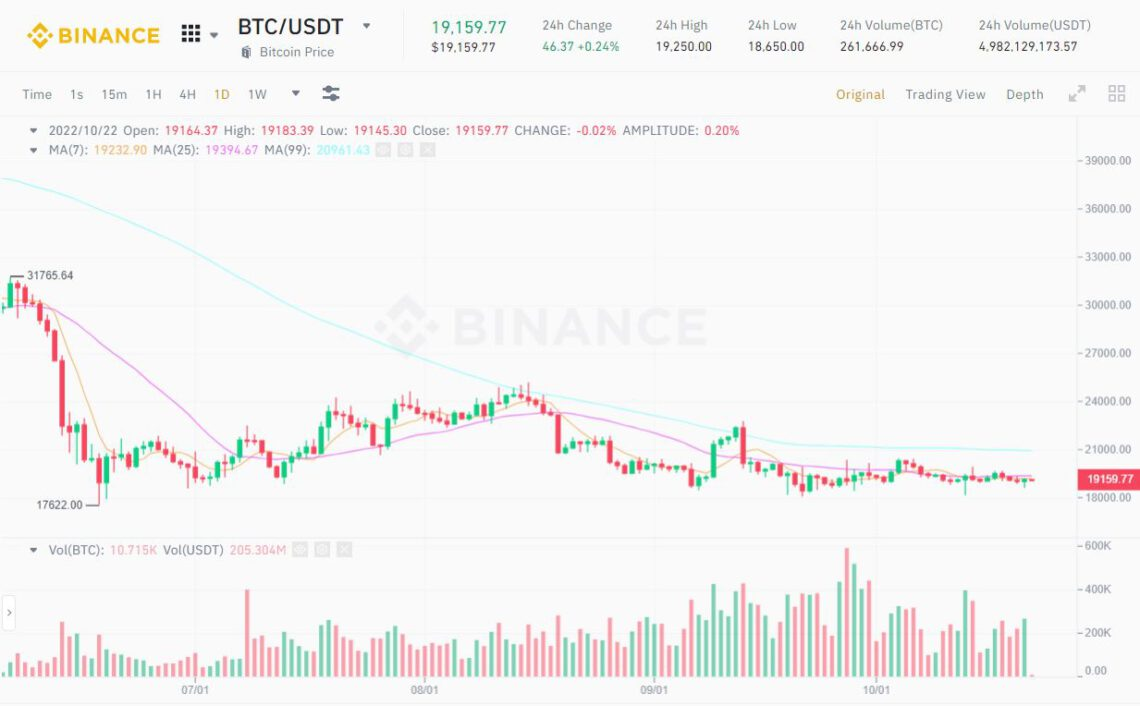Open the Bitcoin Price link

click(x=296, y=52)
